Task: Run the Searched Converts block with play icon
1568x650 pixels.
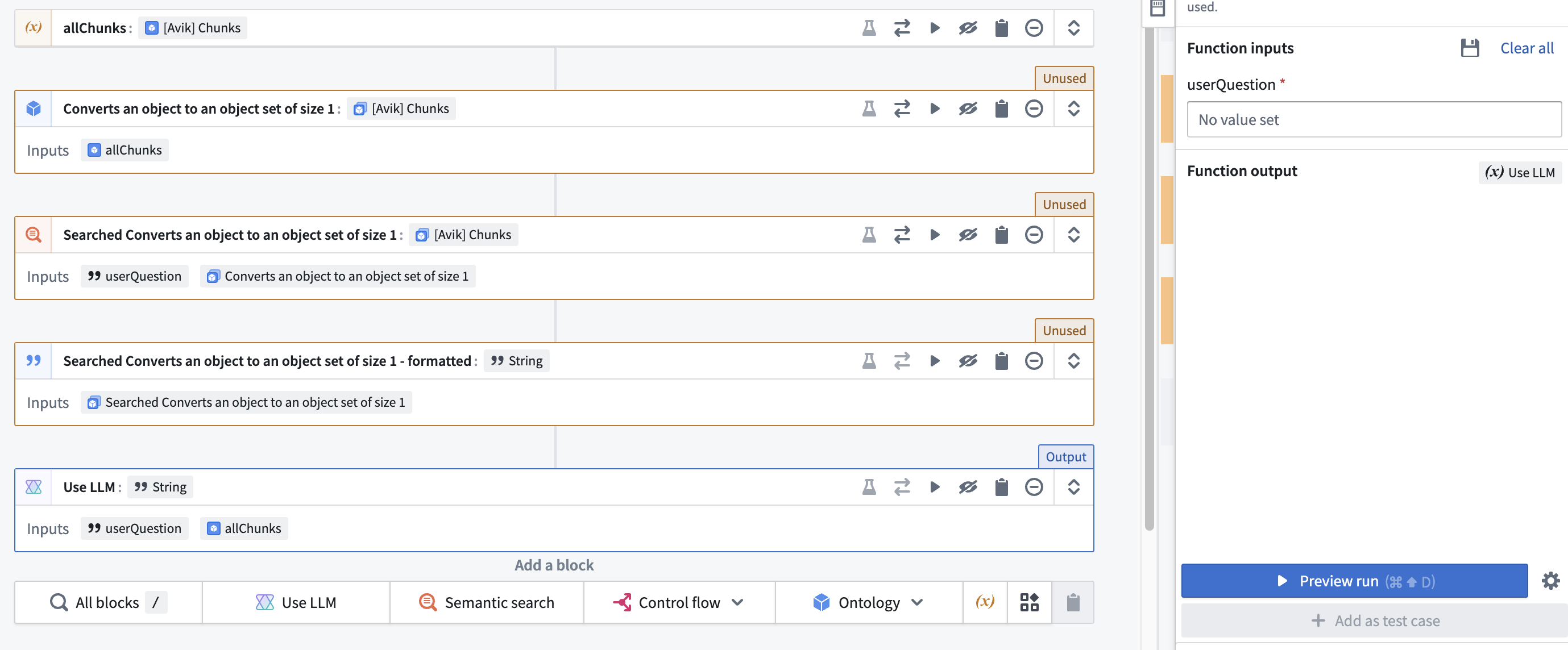Action: coord(934,235)
